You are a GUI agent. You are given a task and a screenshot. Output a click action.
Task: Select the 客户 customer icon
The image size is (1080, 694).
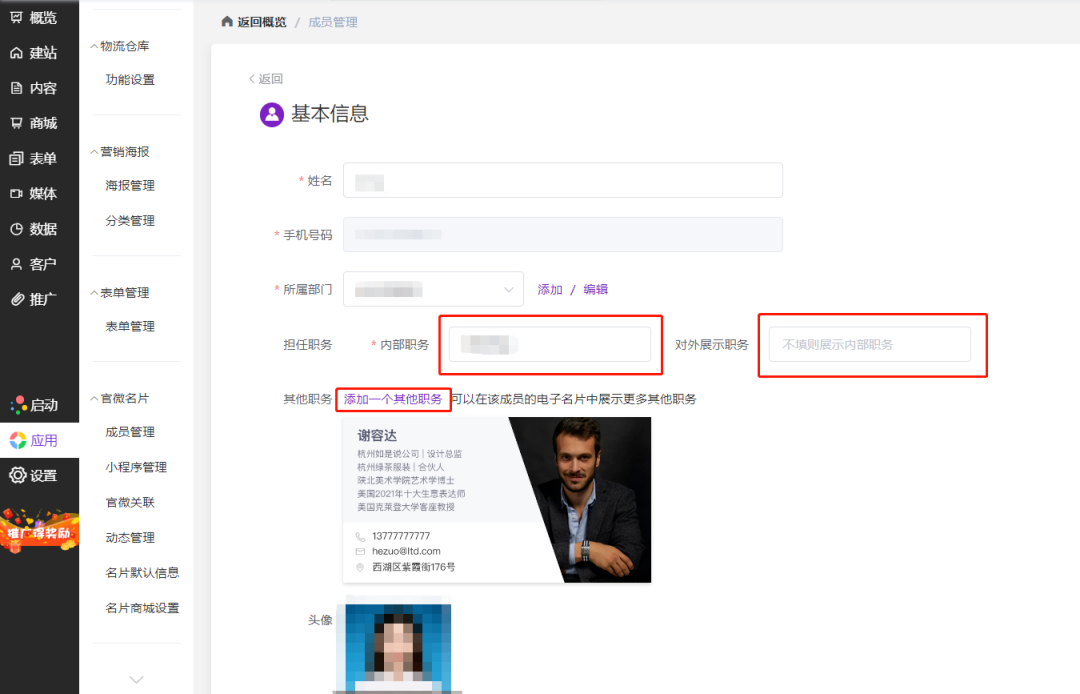pyautogui.click(x=17, y=264)
